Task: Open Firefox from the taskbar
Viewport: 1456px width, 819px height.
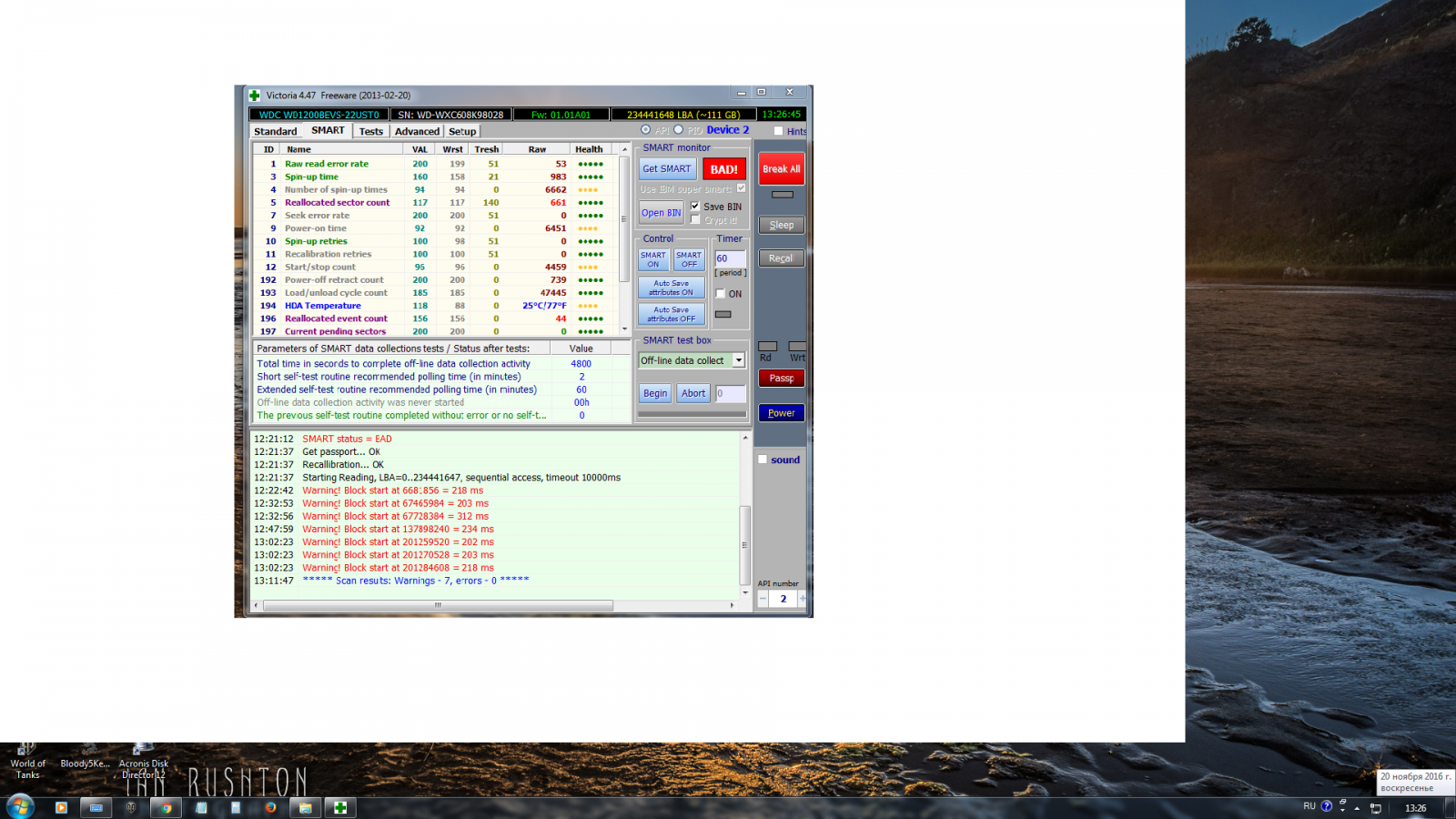Action: tap(270, 807)
